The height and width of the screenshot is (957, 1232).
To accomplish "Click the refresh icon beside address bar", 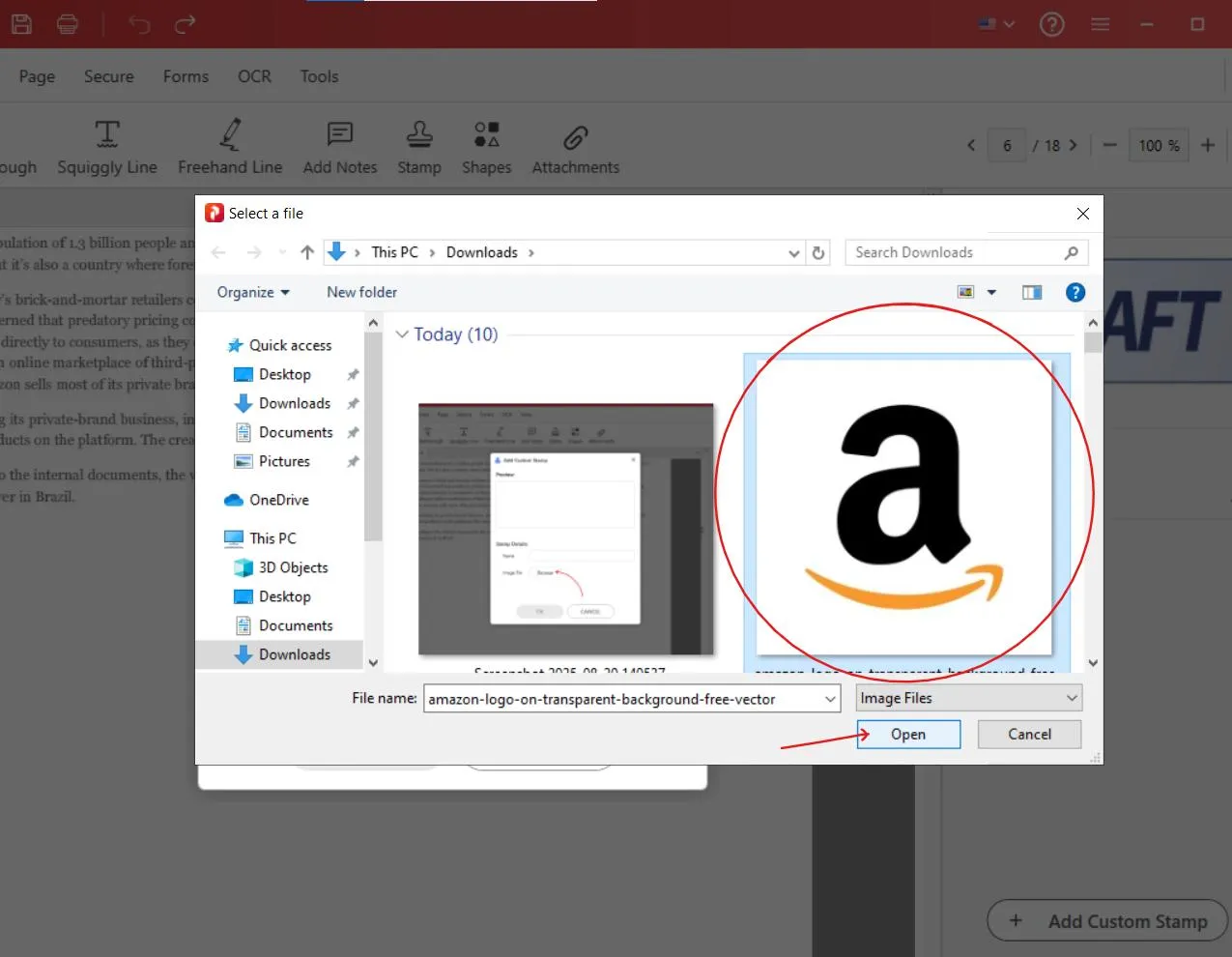I will [818, 252].
